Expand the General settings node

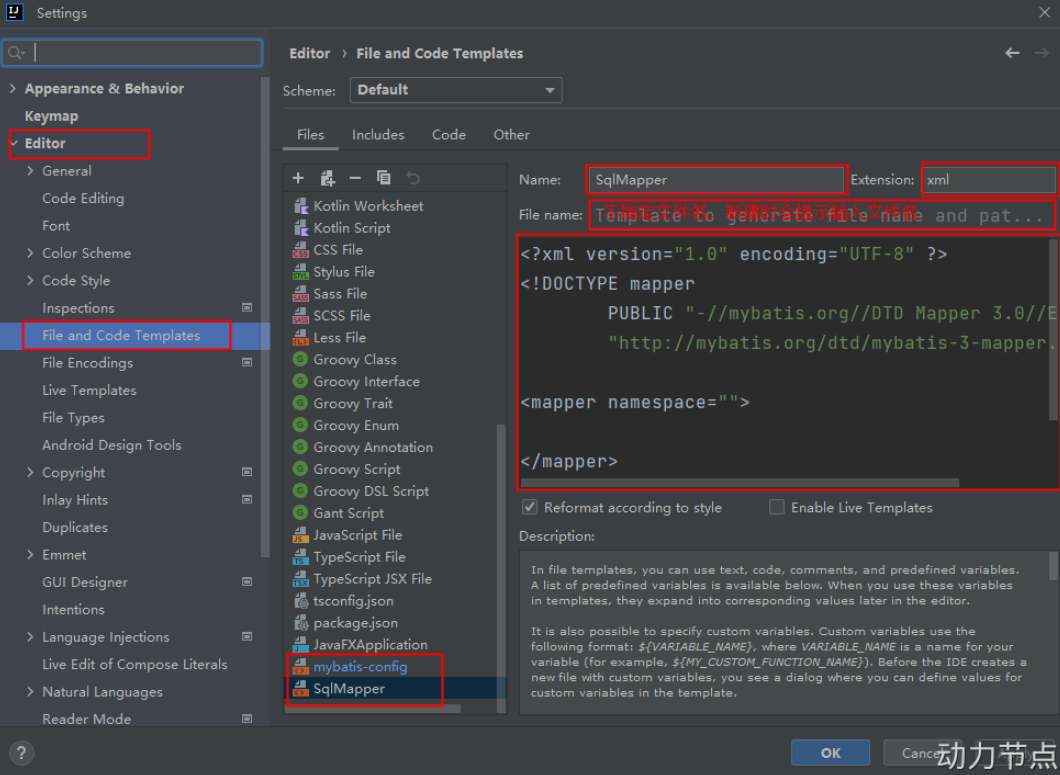[x=30, y=171]
